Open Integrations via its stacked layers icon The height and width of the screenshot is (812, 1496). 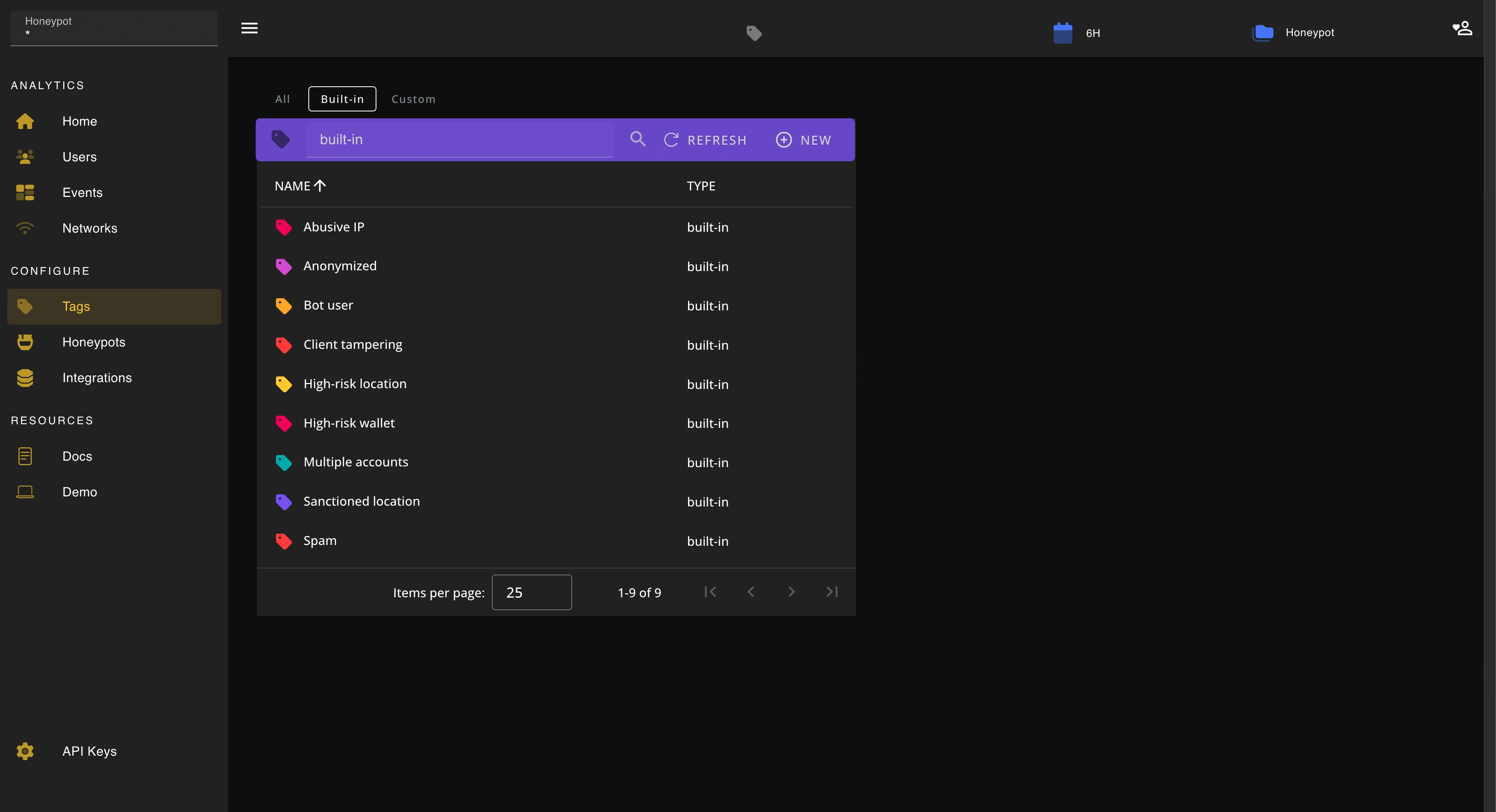coord(26,378)
